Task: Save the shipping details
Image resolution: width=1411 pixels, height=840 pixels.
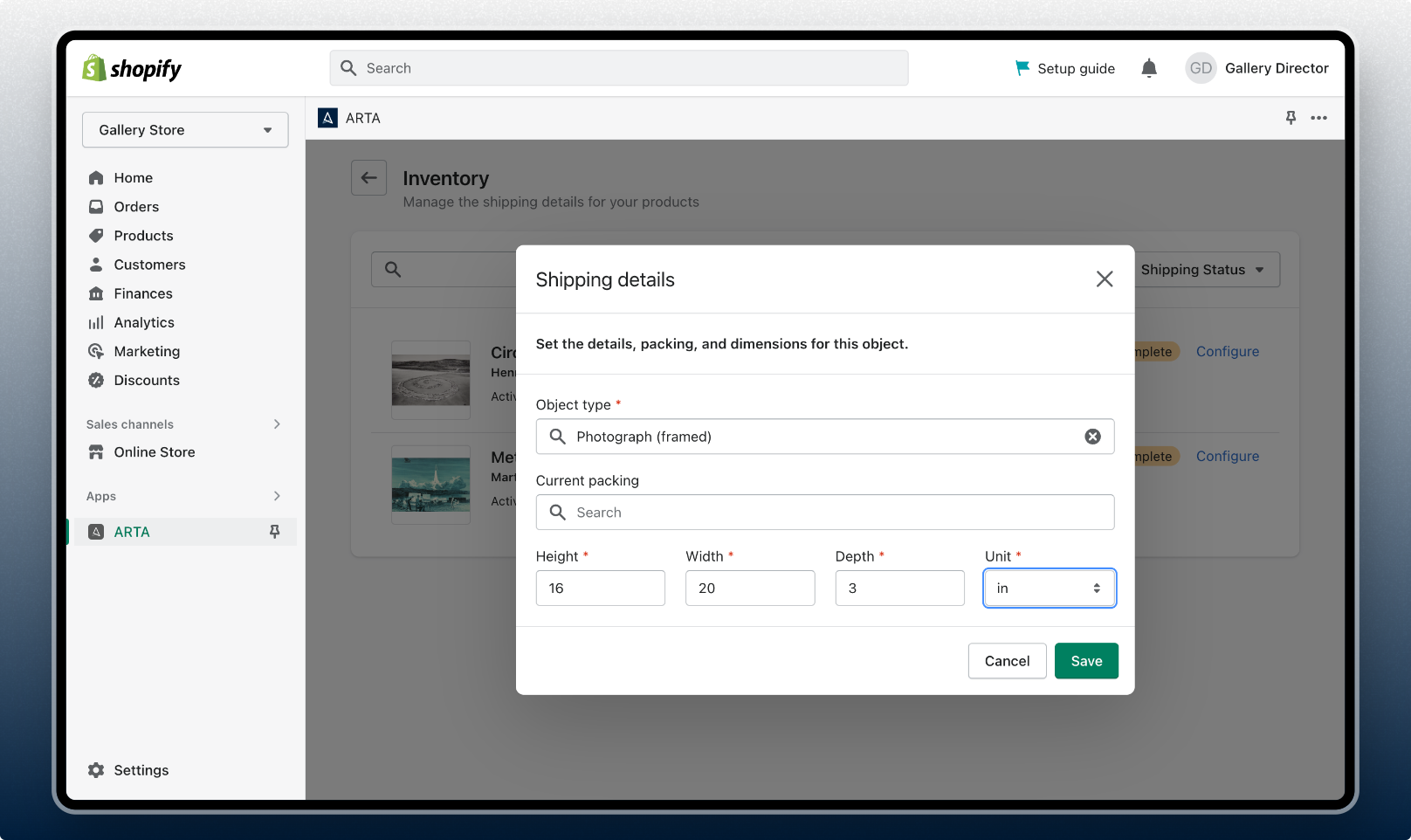Action: click(x=1086, y=661)
